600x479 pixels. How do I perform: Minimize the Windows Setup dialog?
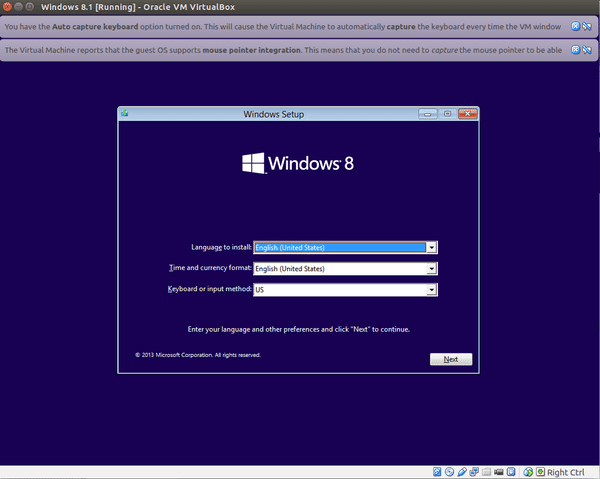point(428,114)
